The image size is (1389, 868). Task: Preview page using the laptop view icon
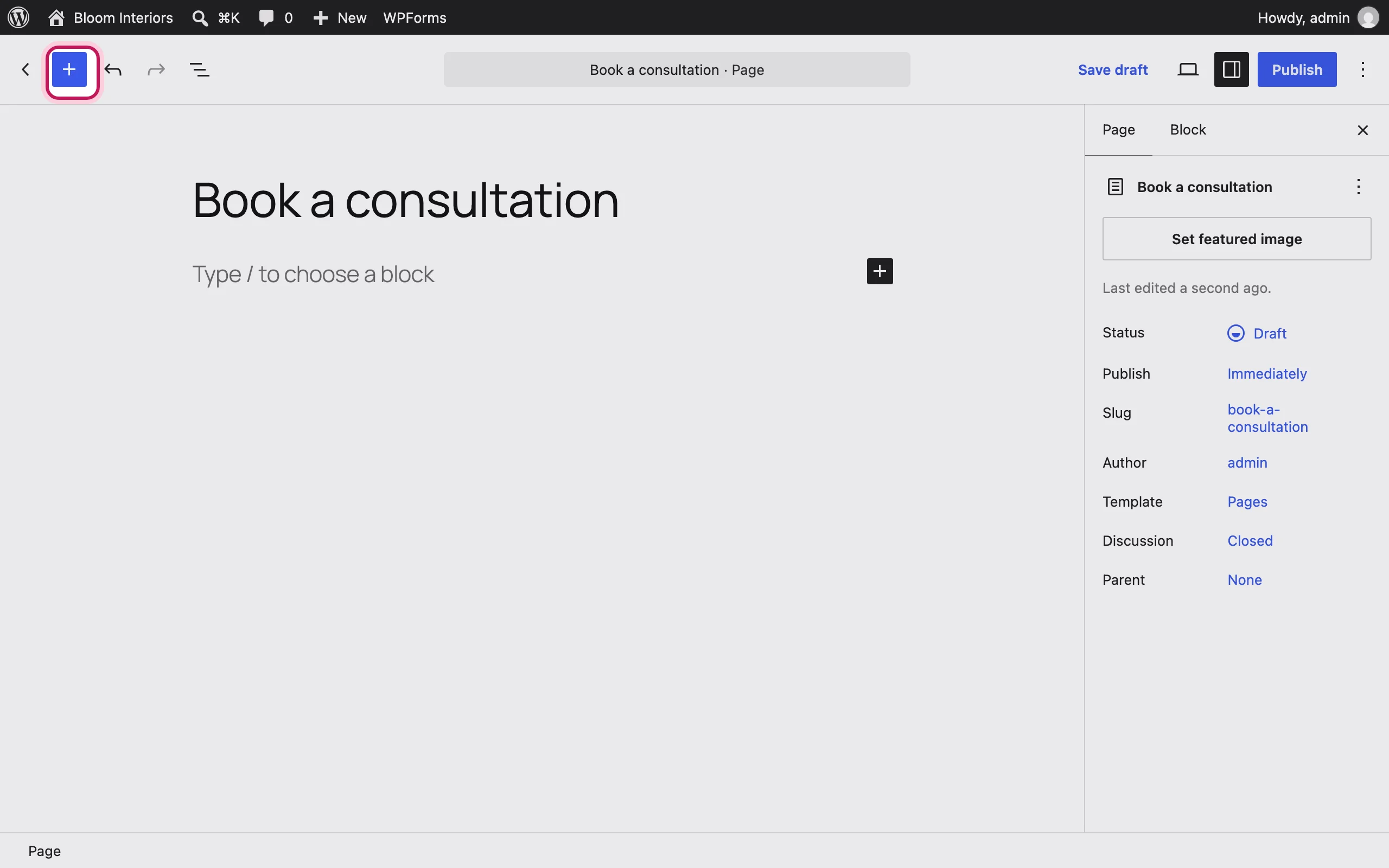(1188, 69)
